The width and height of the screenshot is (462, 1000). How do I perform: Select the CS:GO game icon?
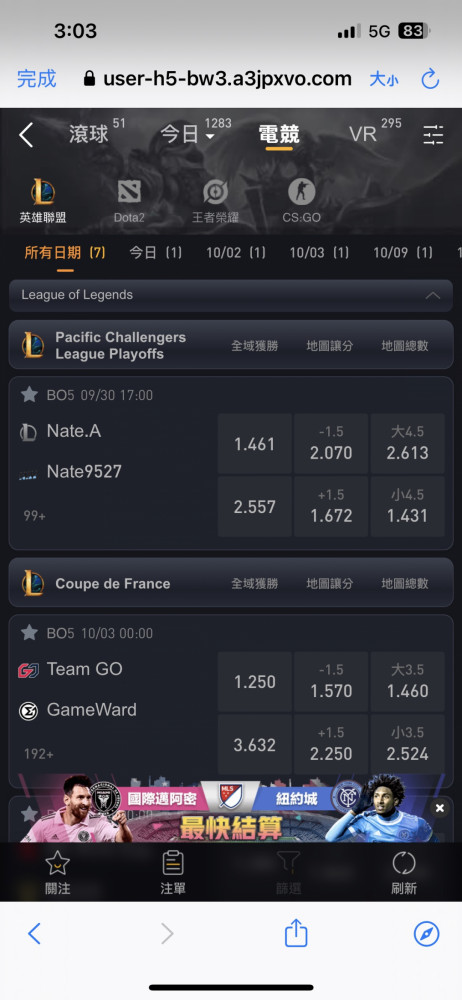click(x=301, y=191)
